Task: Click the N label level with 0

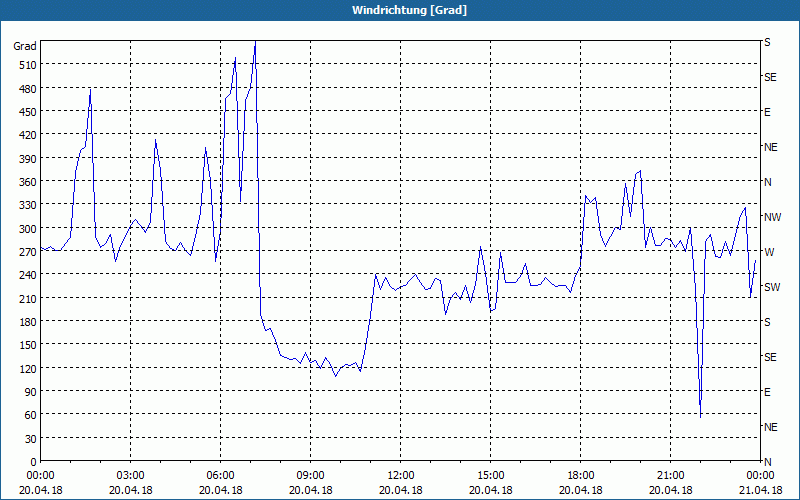Action: pos(767,462)
